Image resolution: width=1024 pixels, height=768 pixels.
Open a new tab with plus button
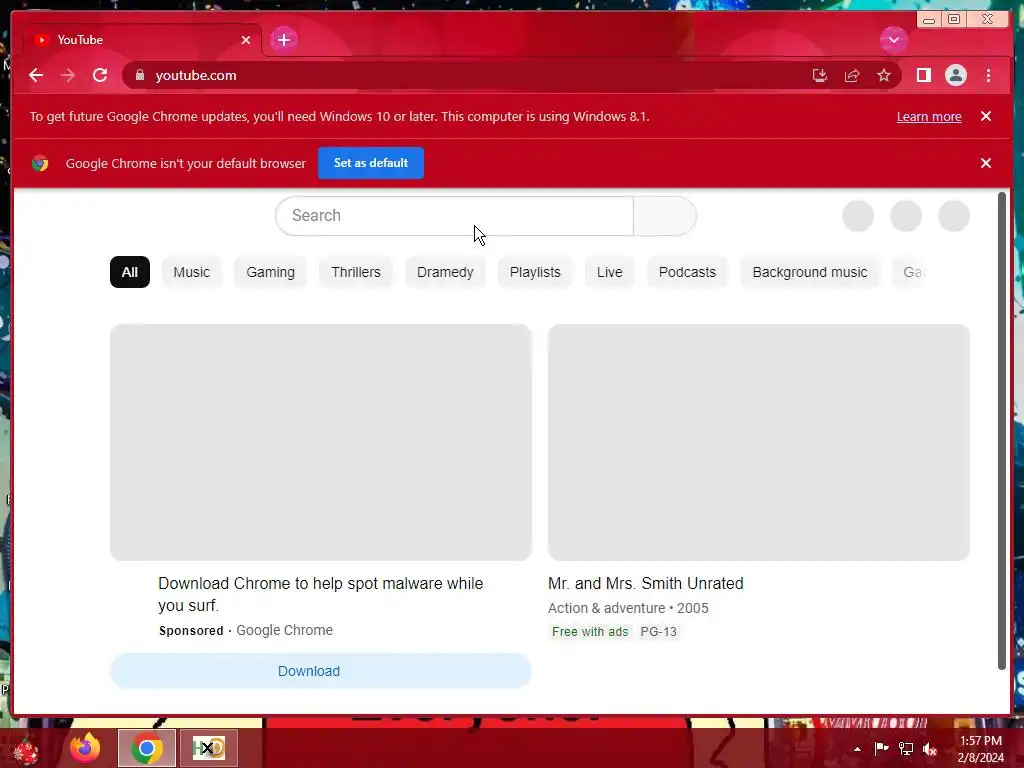pyautogui.click(x=283, y=40)
